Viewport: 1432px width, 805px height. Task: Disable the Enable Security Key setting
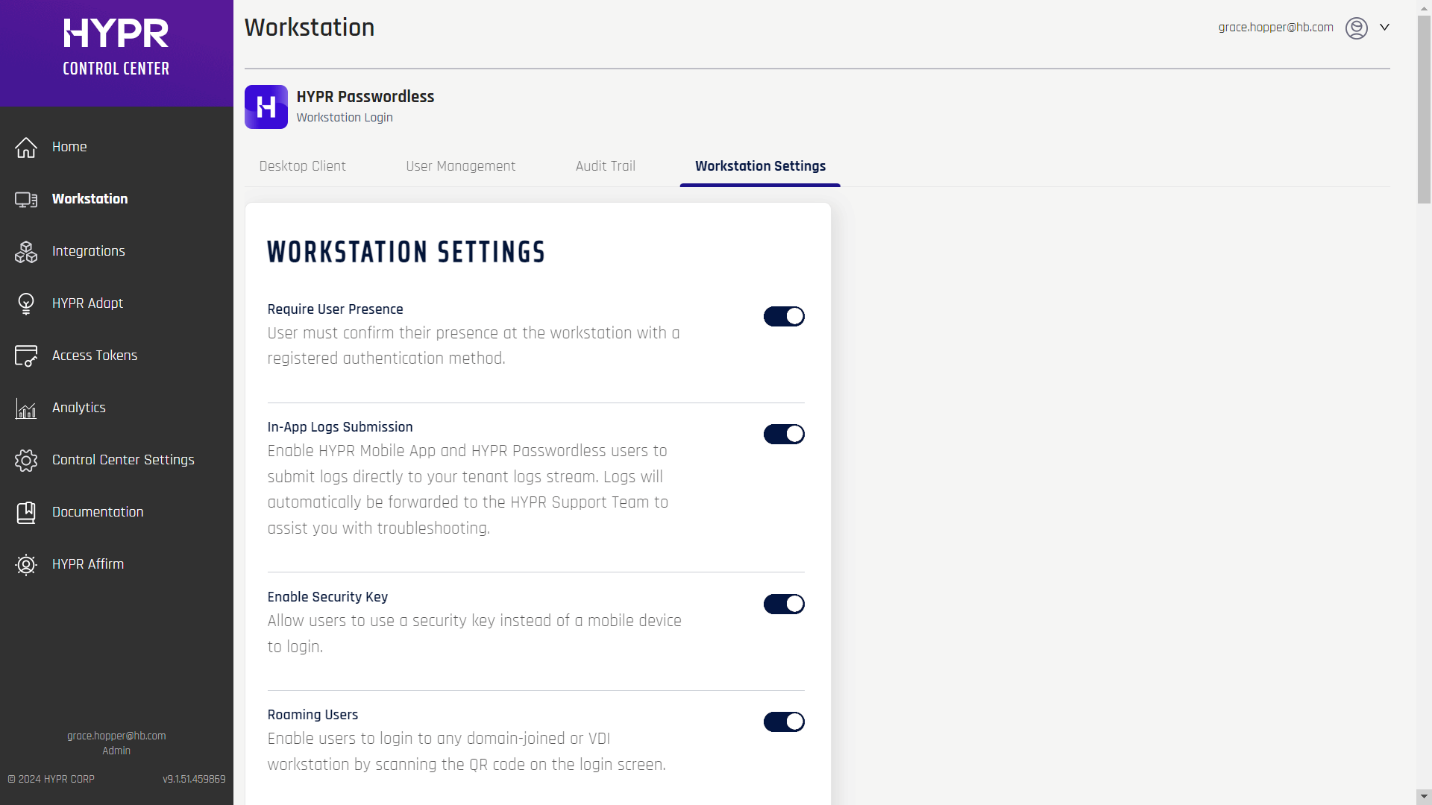[x=784, y=604]
